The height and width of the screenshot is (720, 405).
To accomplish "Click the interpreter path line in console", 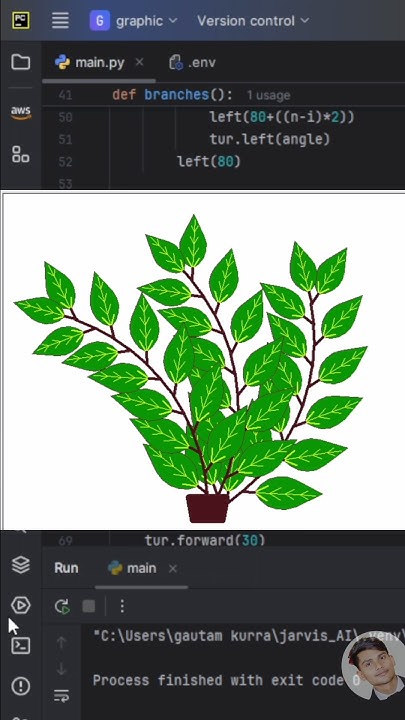I will tap(248, 636).
